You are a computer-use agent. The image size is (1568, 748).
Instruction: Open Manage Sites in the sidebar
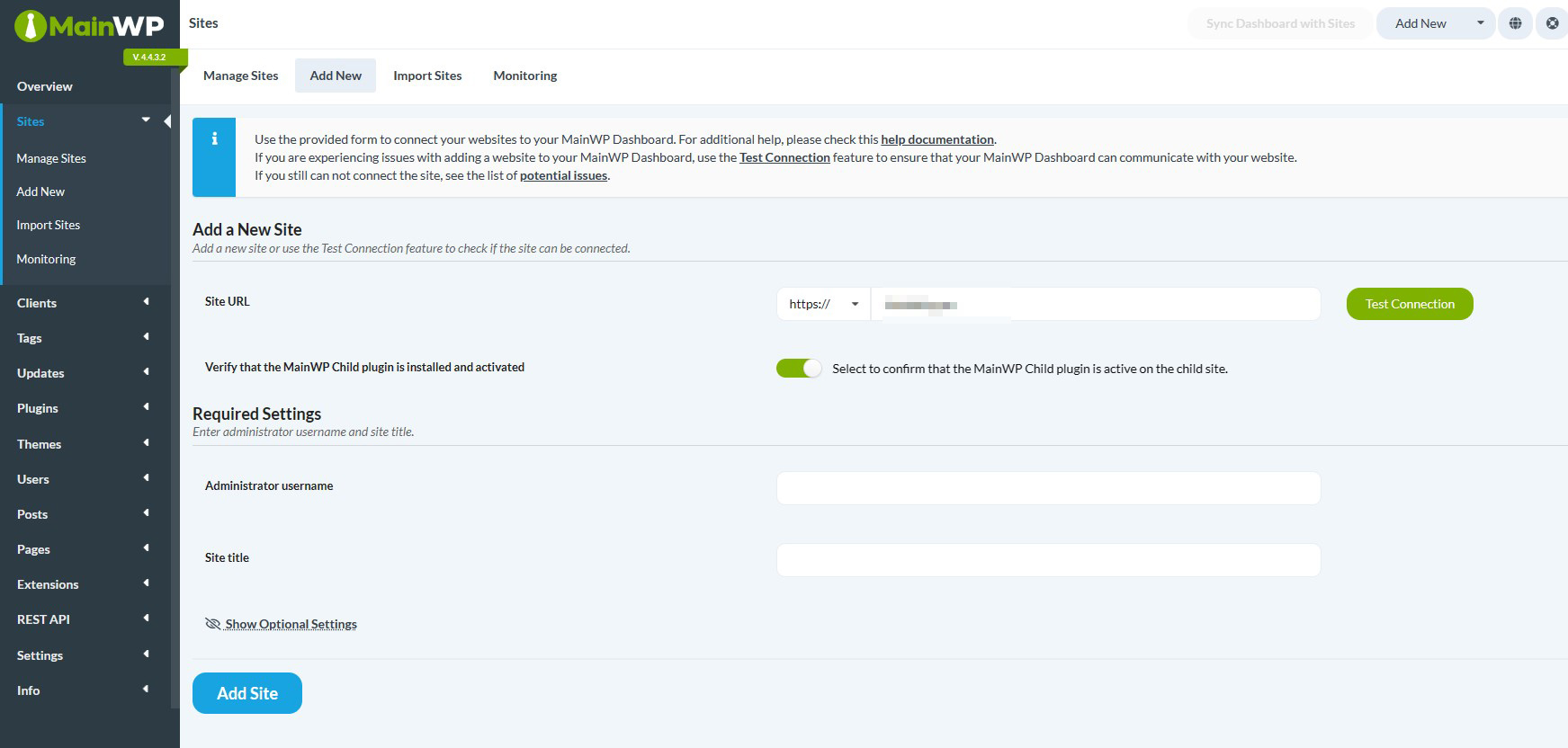[51, 158]
